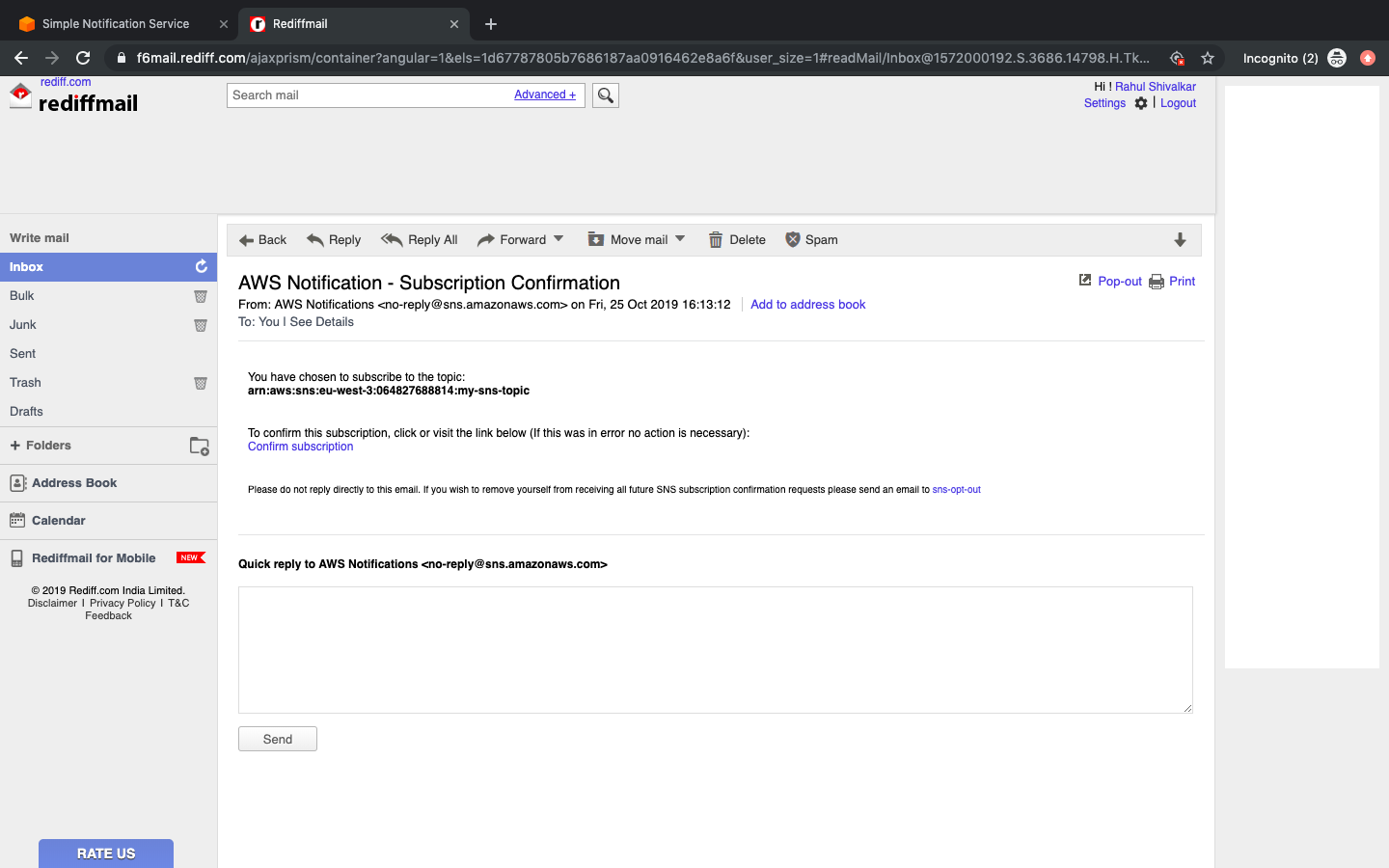The width and height of the screenshot is (1389, 868).
Task: Send the quick reply
Action: tap(277, 738)
